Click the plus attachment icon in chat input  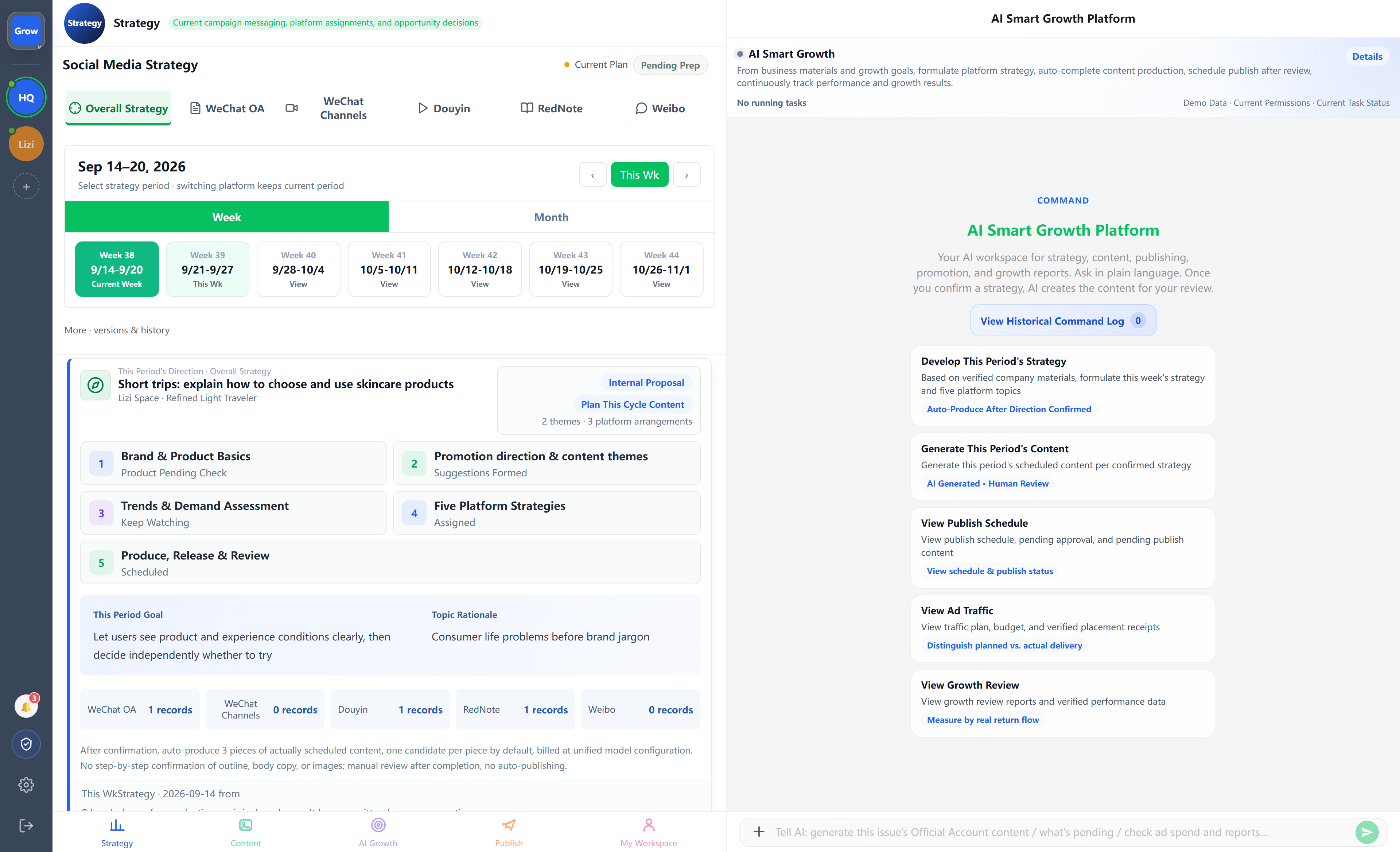click(759, 832)
